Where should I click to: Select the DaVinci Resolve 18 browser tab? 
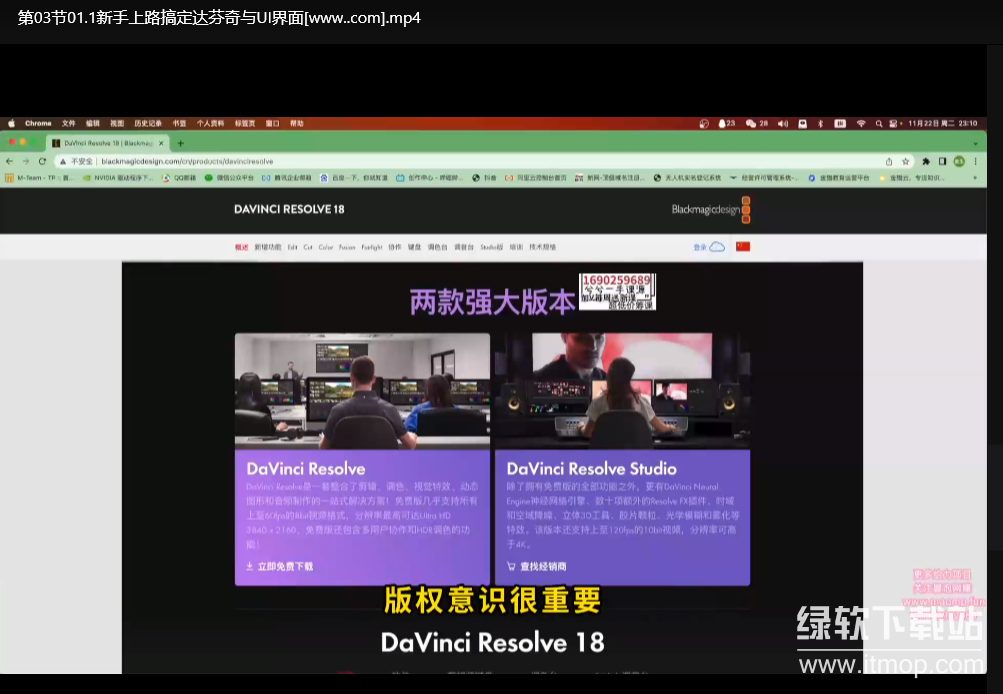tap(107, 143)
